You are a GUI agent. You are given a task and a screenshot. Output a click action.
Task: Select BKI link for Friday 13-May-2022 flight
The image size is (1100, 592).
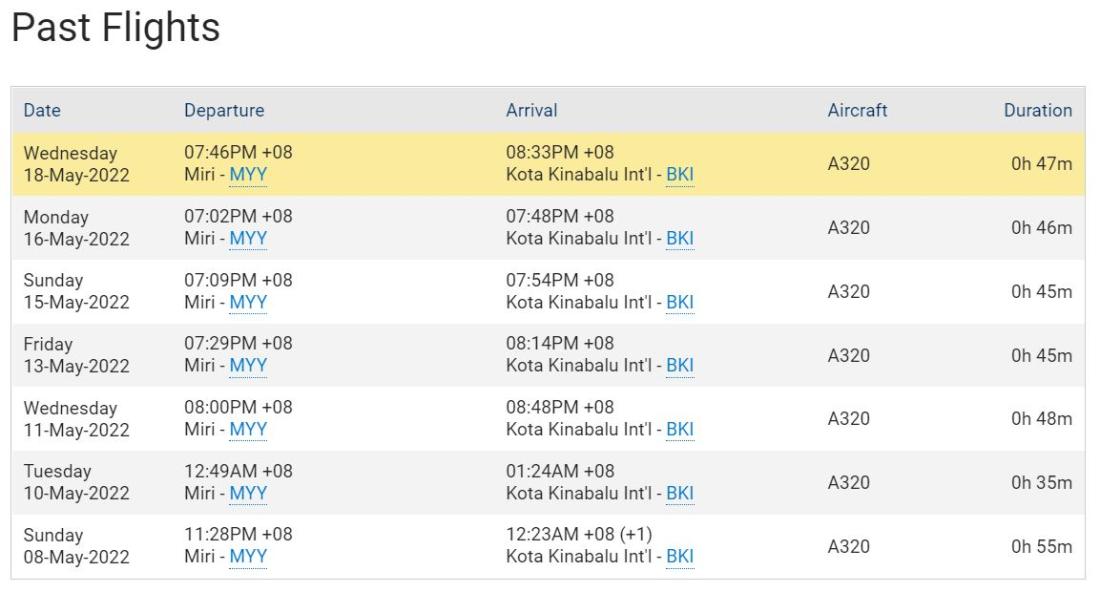pyautogui.click(x=680, y=365)
